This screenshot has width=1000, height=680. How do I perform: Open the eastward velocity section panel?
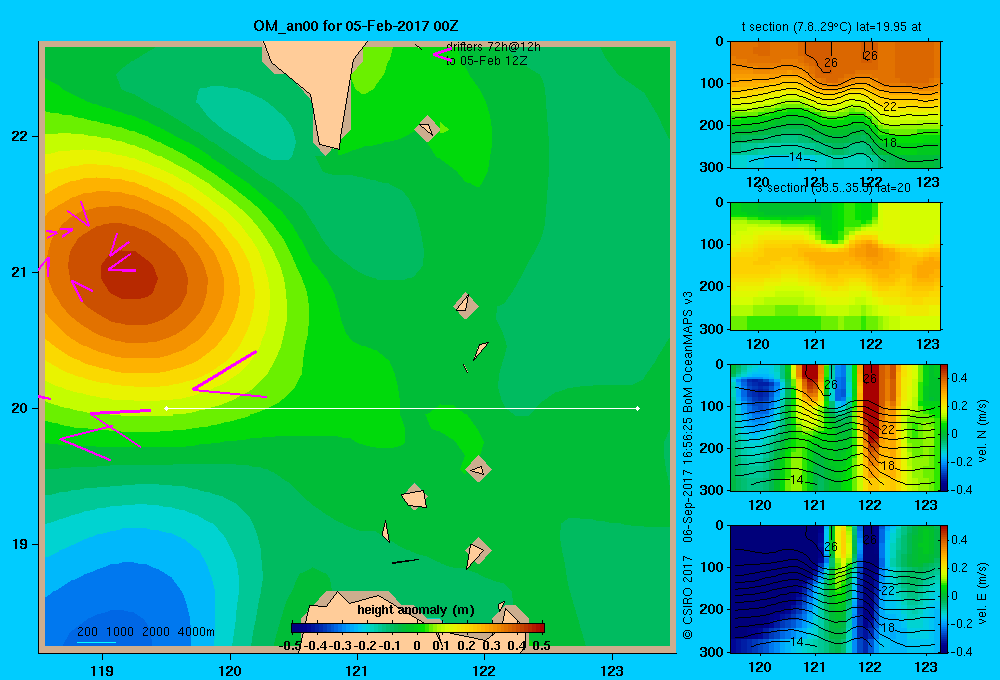click(835, 589)
